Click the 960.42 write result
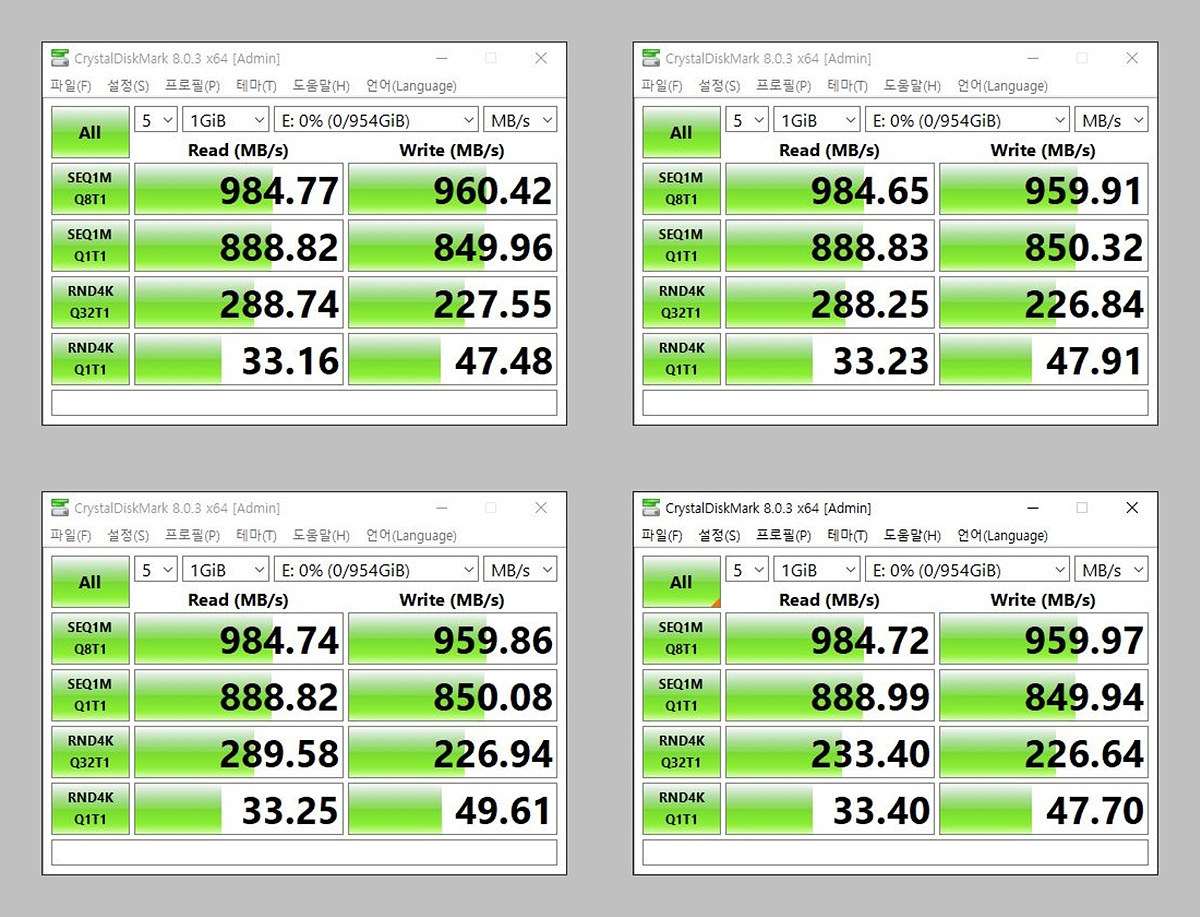Viewport: 1200px width, 917px height. point(453,189)
